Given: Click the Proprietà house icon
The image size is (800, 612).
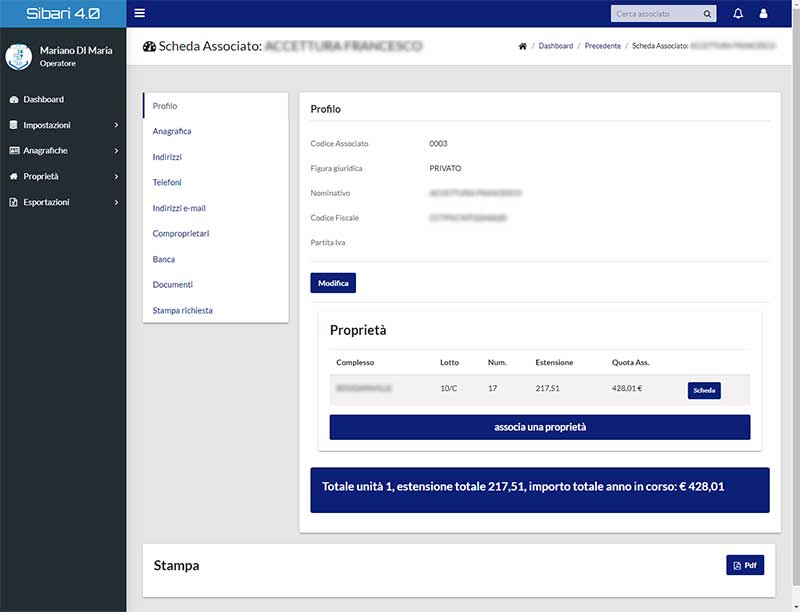Looking at the screenshot, I should click(14, 176).
